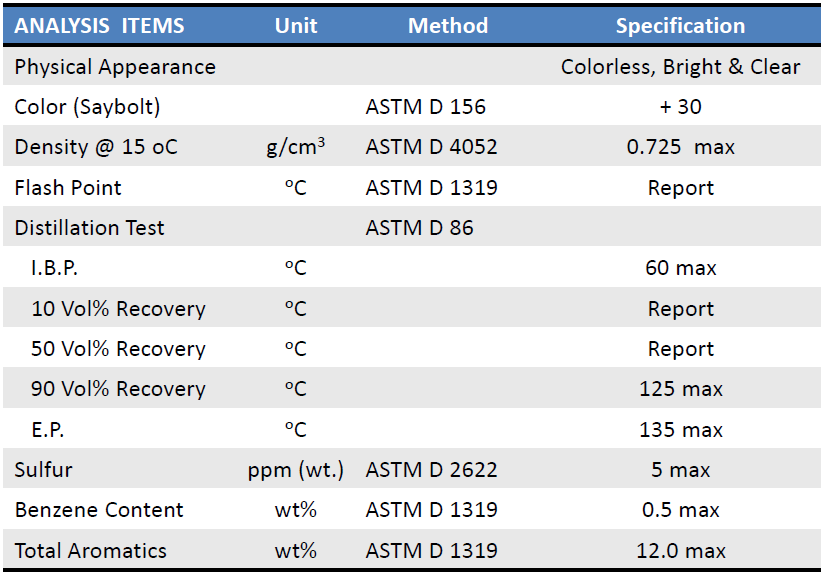Click the Physical Appearance row label

click(115, 67)
